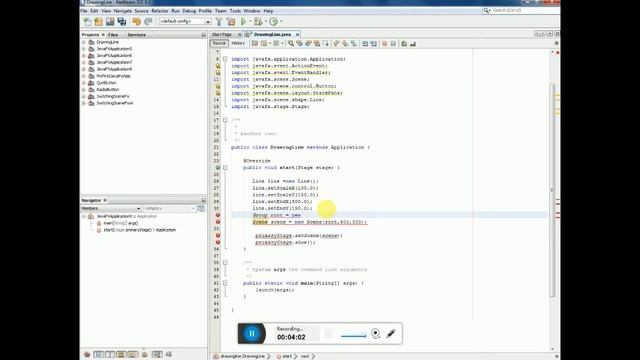Switch to the Start Page tab
This screenshot has height=360, width=640.
tap(222, 35)
